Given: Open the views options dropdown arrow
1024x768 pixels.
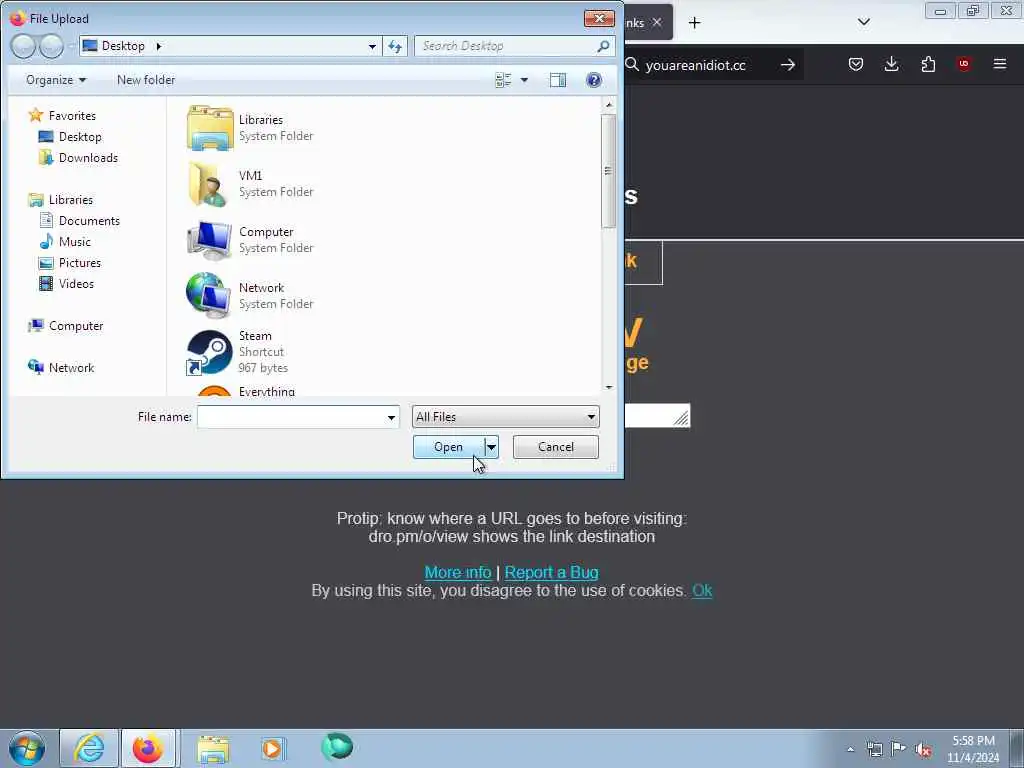Looking at the screenshot, I should 524,80.
